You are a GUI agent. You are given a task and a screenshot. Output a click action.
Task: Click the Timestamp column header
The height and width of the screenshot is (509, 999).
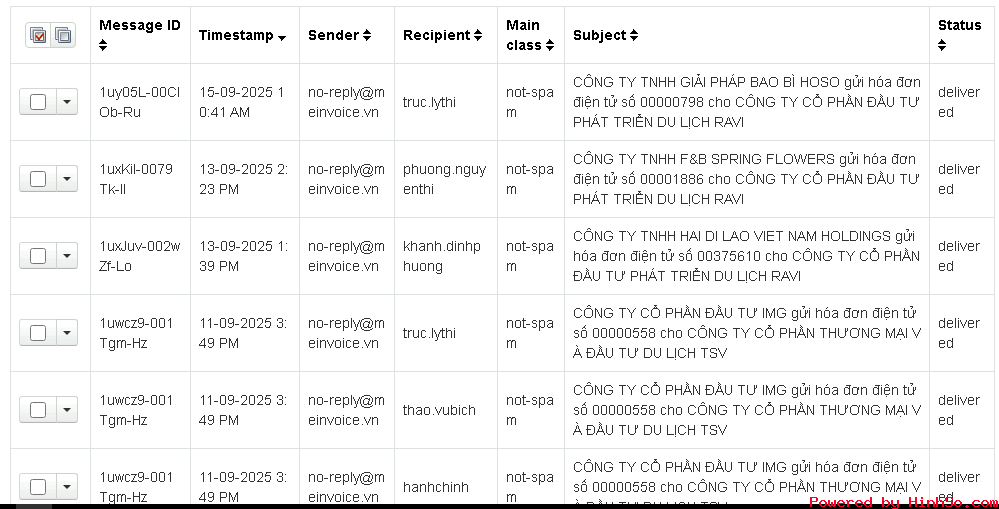point(236,36)
